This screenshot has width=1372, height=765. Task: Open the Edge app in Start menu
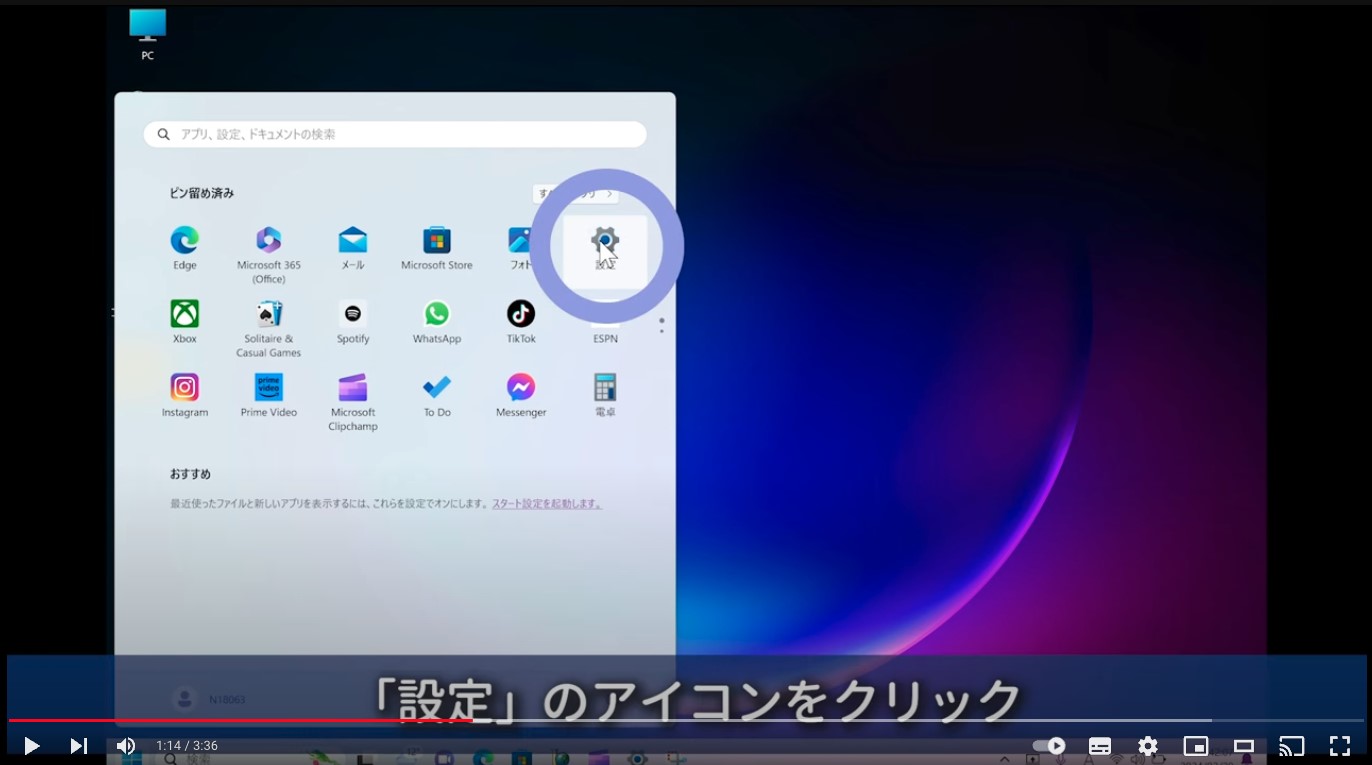coord(184,247)
